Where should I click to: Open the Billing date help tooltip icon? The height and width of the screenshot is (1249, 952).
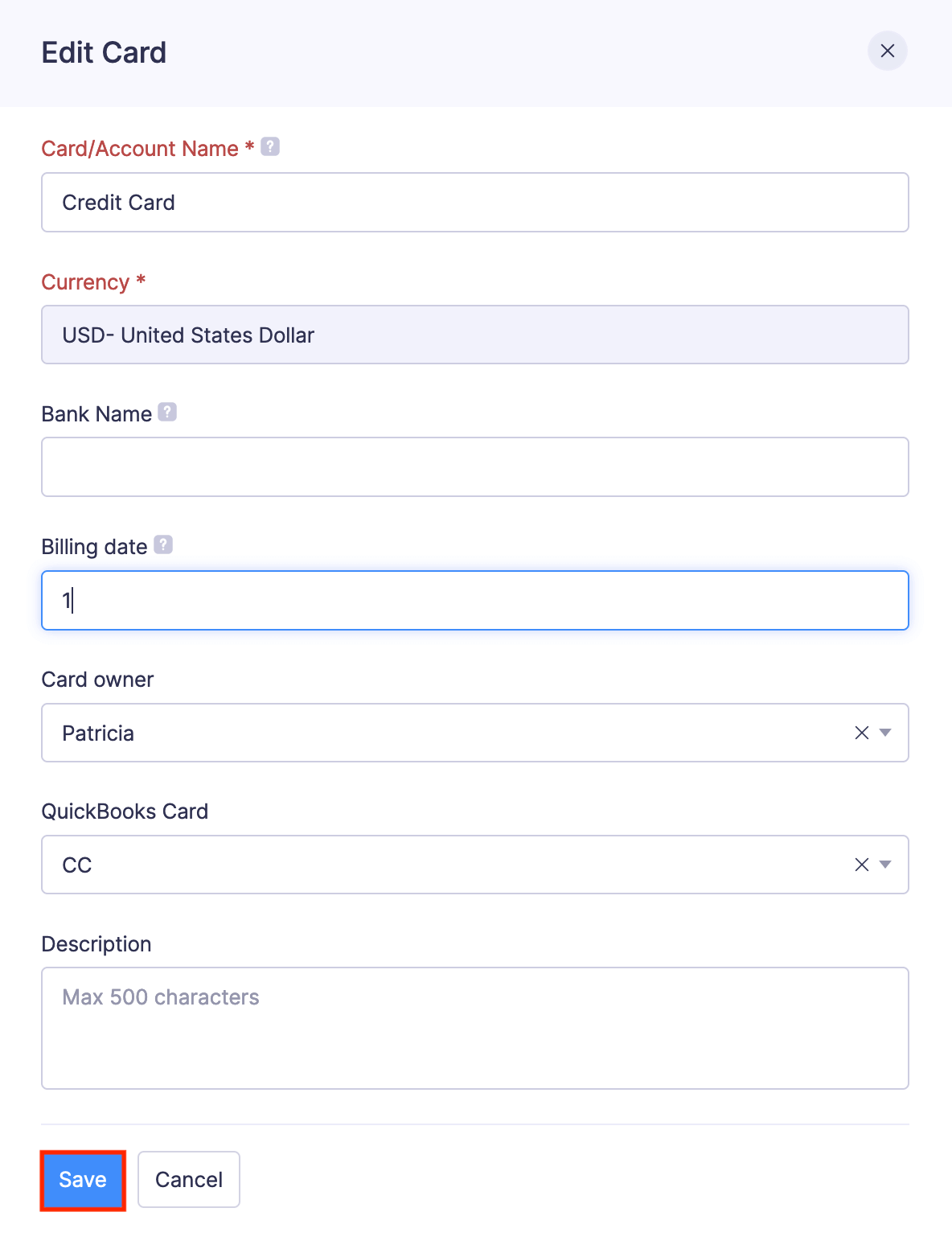tap(163, 545)
